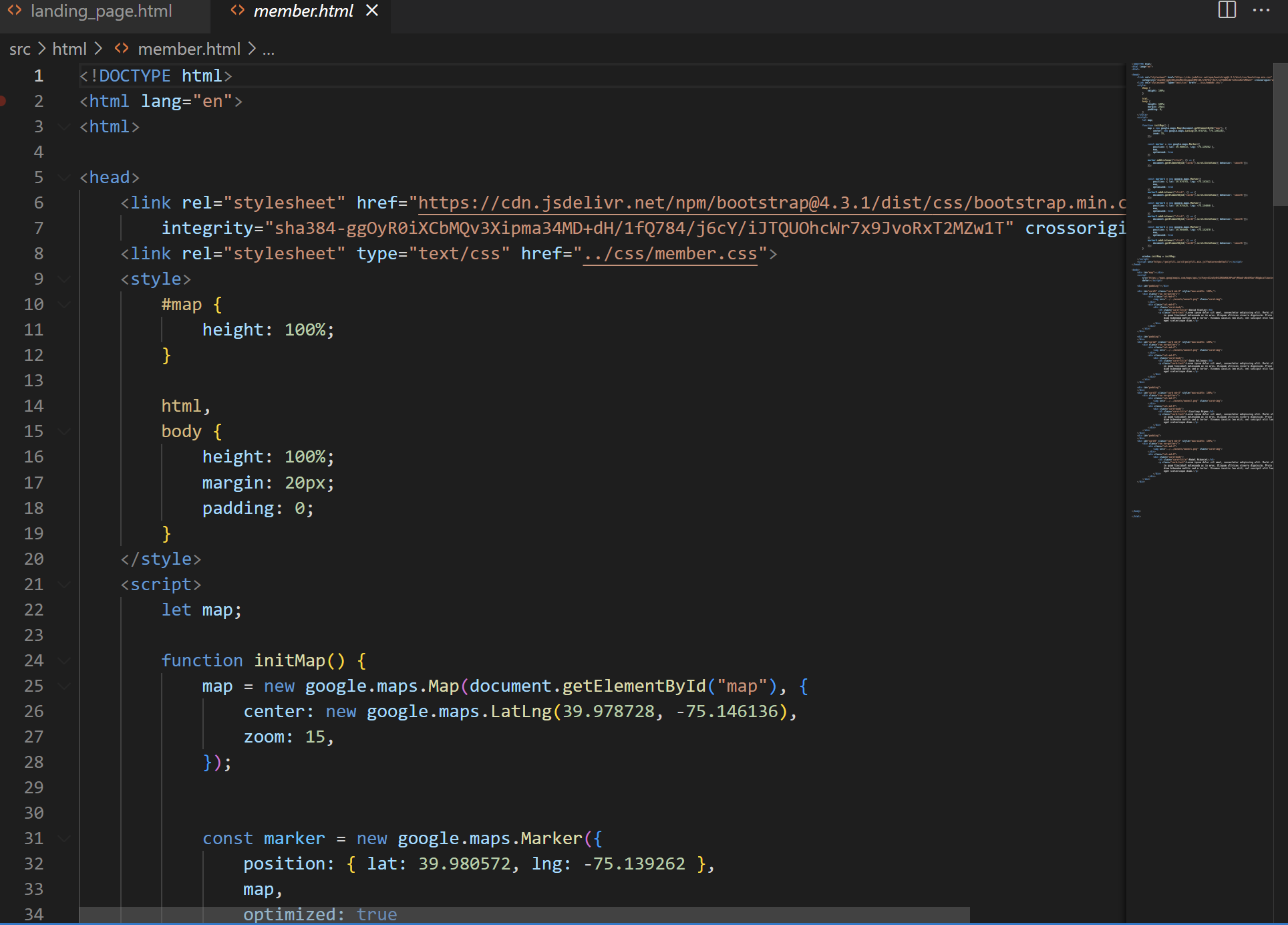Open the bootstrap CDN stylesheet URL

pos(768,203)
